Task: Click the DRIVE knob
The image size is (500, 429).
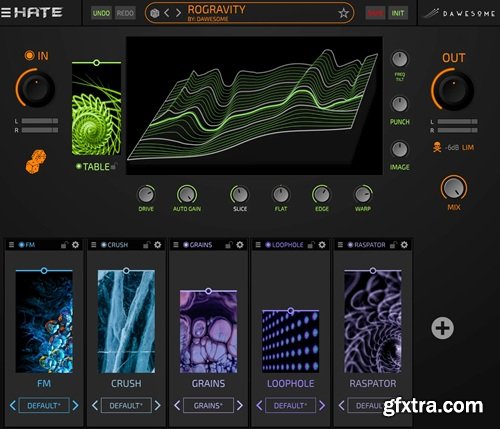Action: pyautogui.click(x=146, y=195)
